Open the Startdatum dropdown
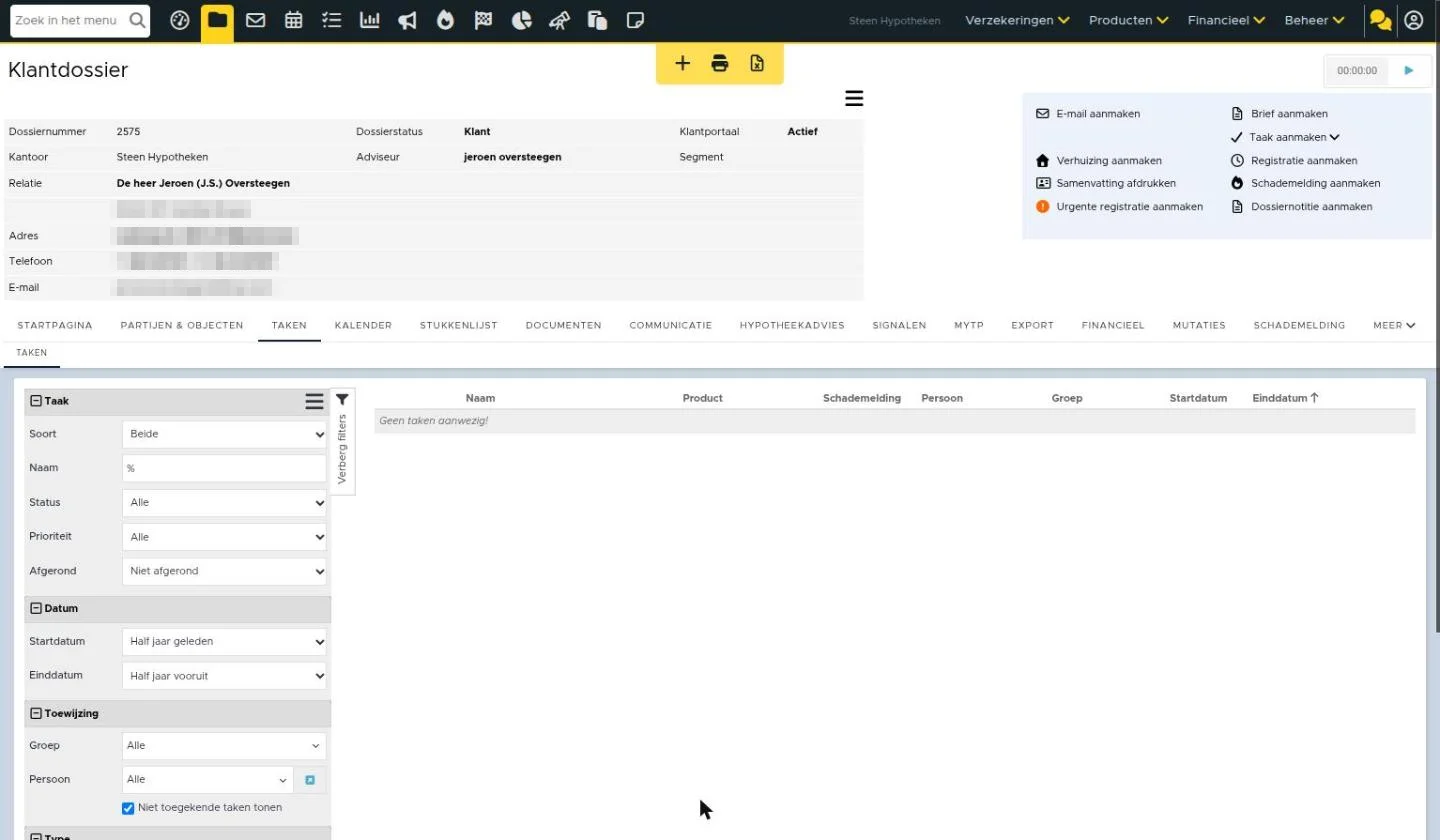The height and width of the screenshot is (840, 1440). click(224, 642)
